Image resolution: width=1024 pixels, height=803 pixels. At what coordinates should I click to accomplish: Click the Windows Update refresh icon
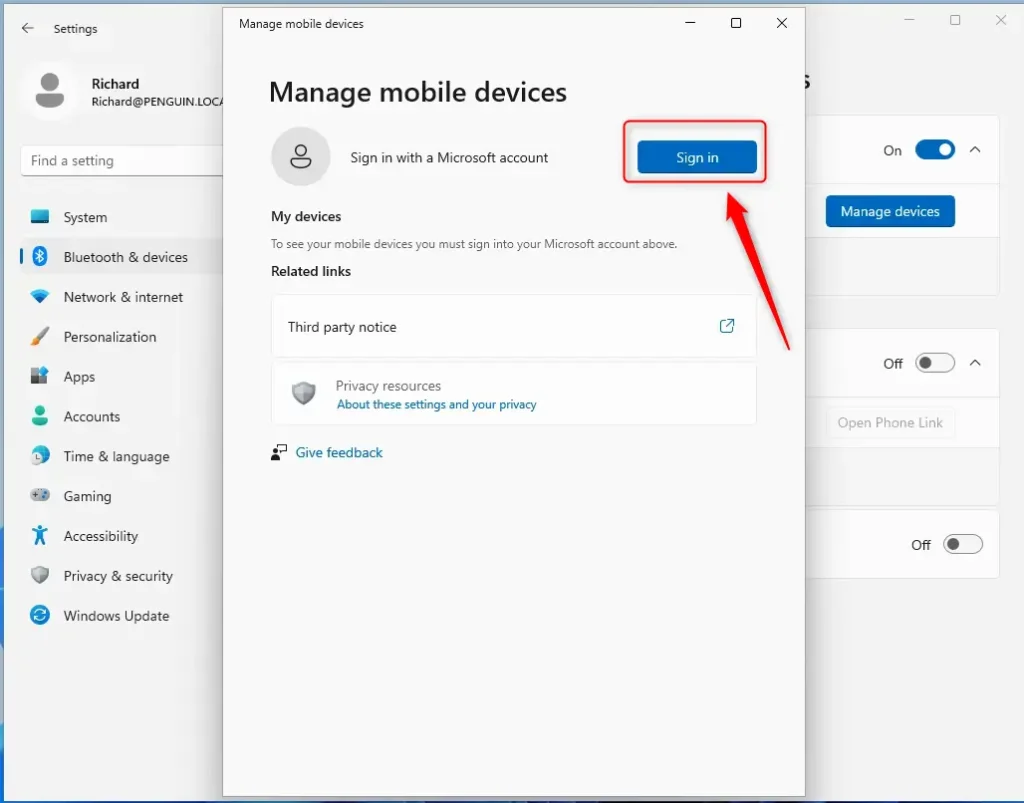click(x=40, y=615)
